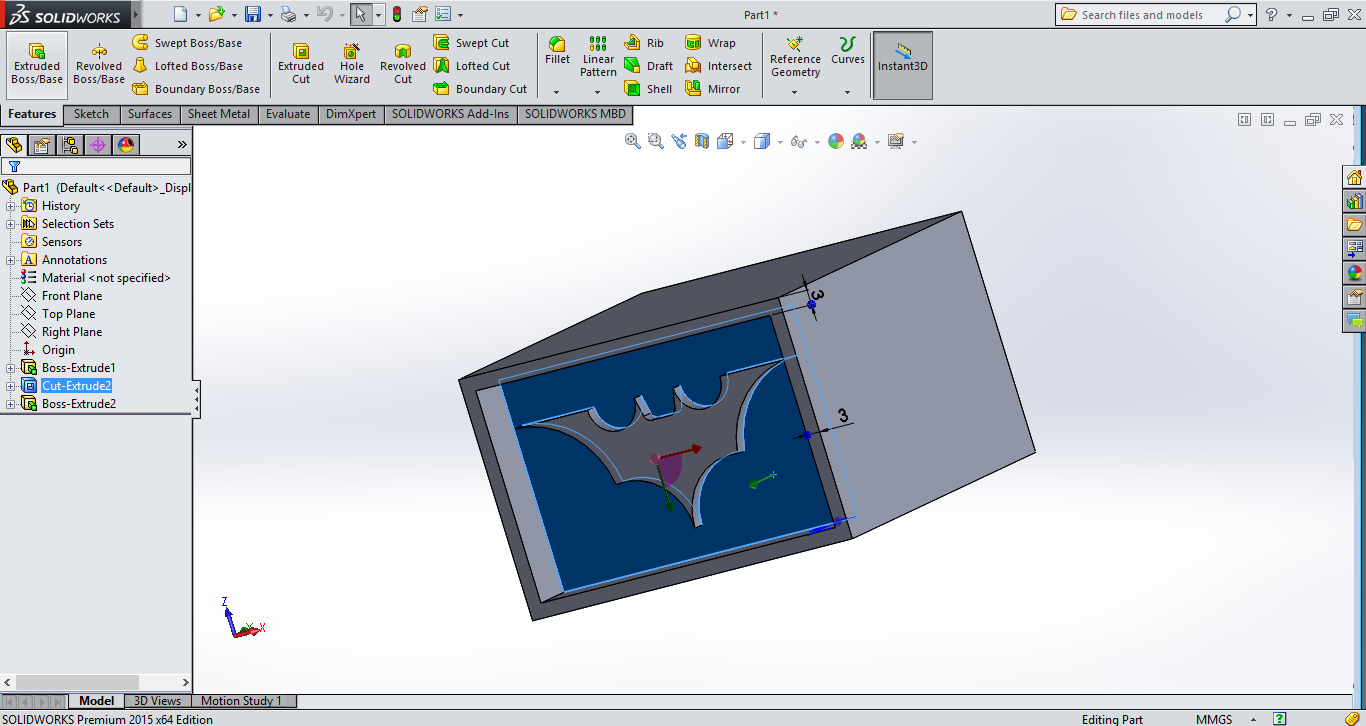Switch to the Sketch tab
Image resolution: width=1366 pixels, height=726 pixels.
91,114
